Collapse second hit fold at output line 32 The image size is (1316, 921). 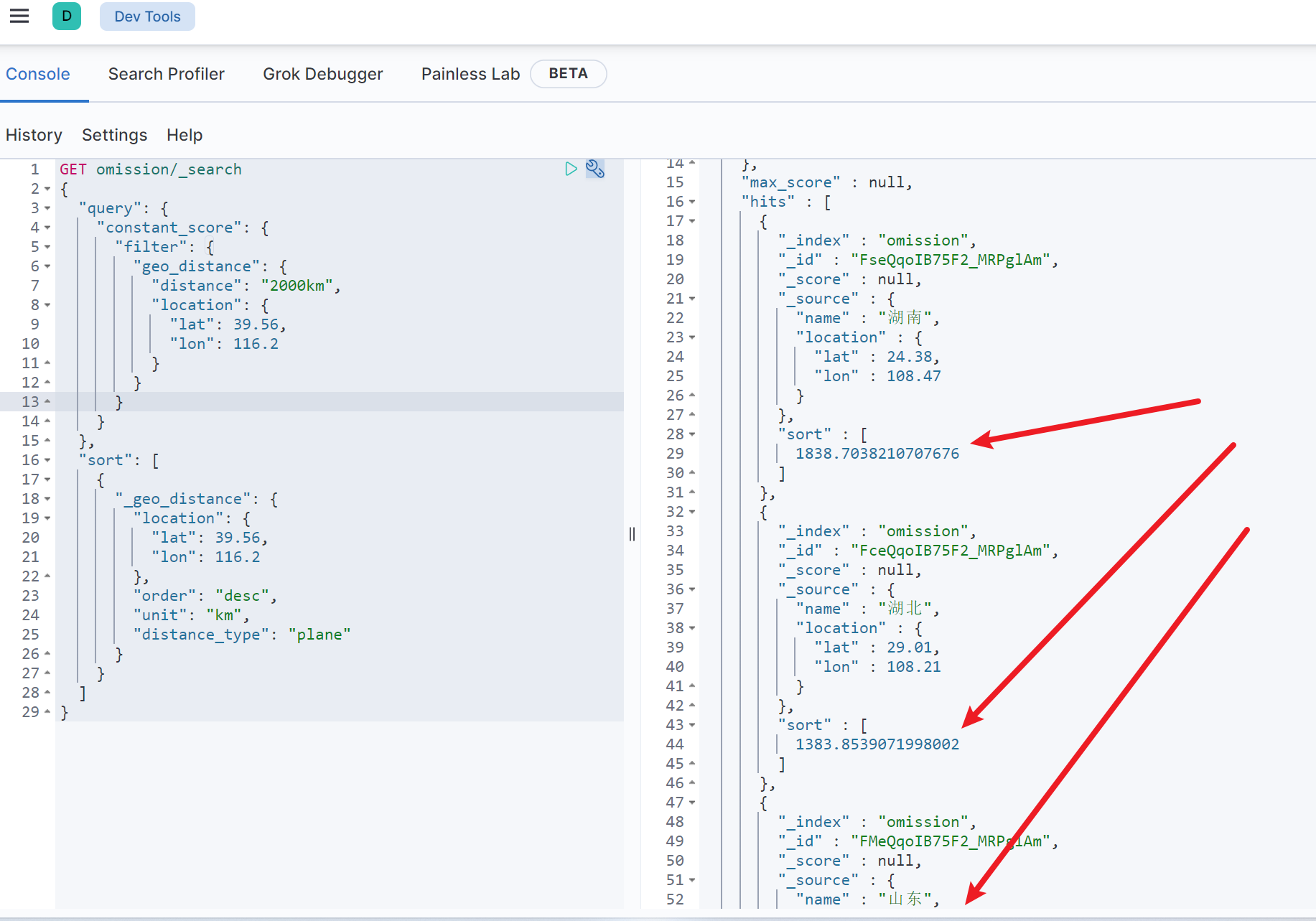(x=692, y=512)
